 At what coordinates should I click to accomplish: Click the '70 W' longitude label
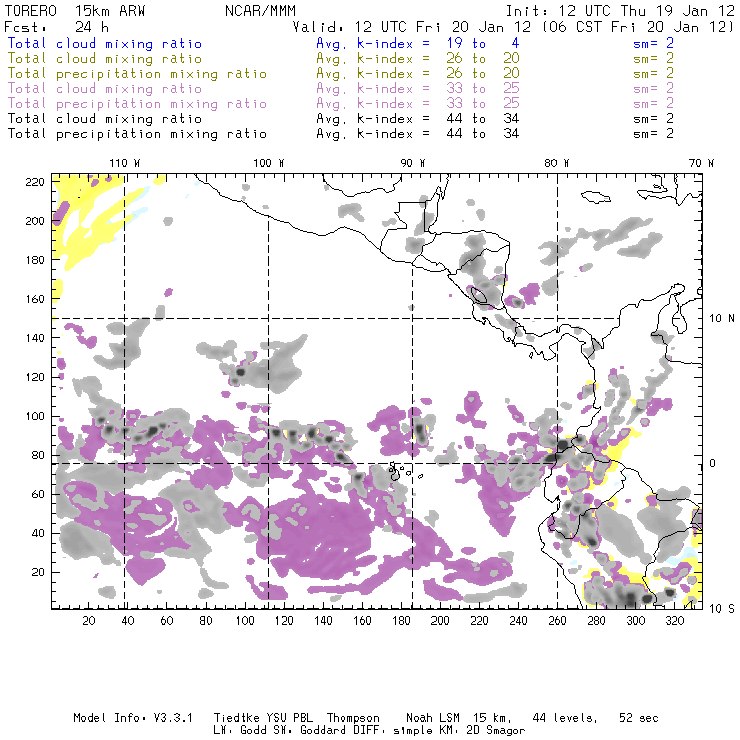pyautogui.click(x=701, y=163)
